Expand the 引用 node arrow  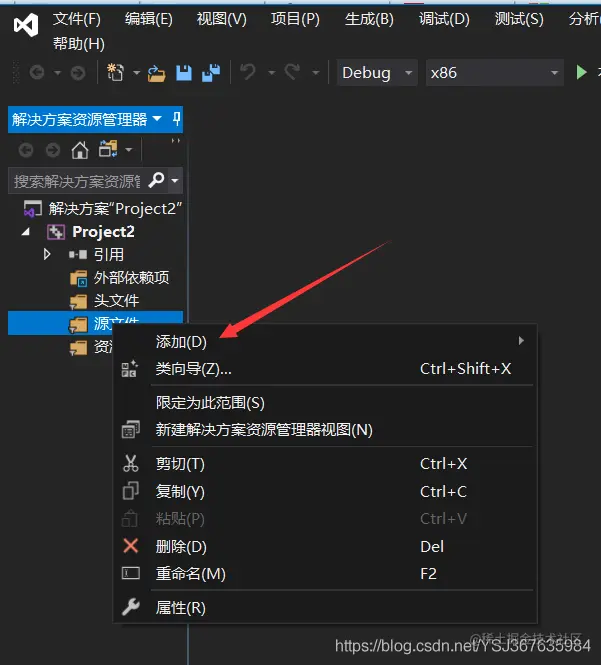click(47, 254)
